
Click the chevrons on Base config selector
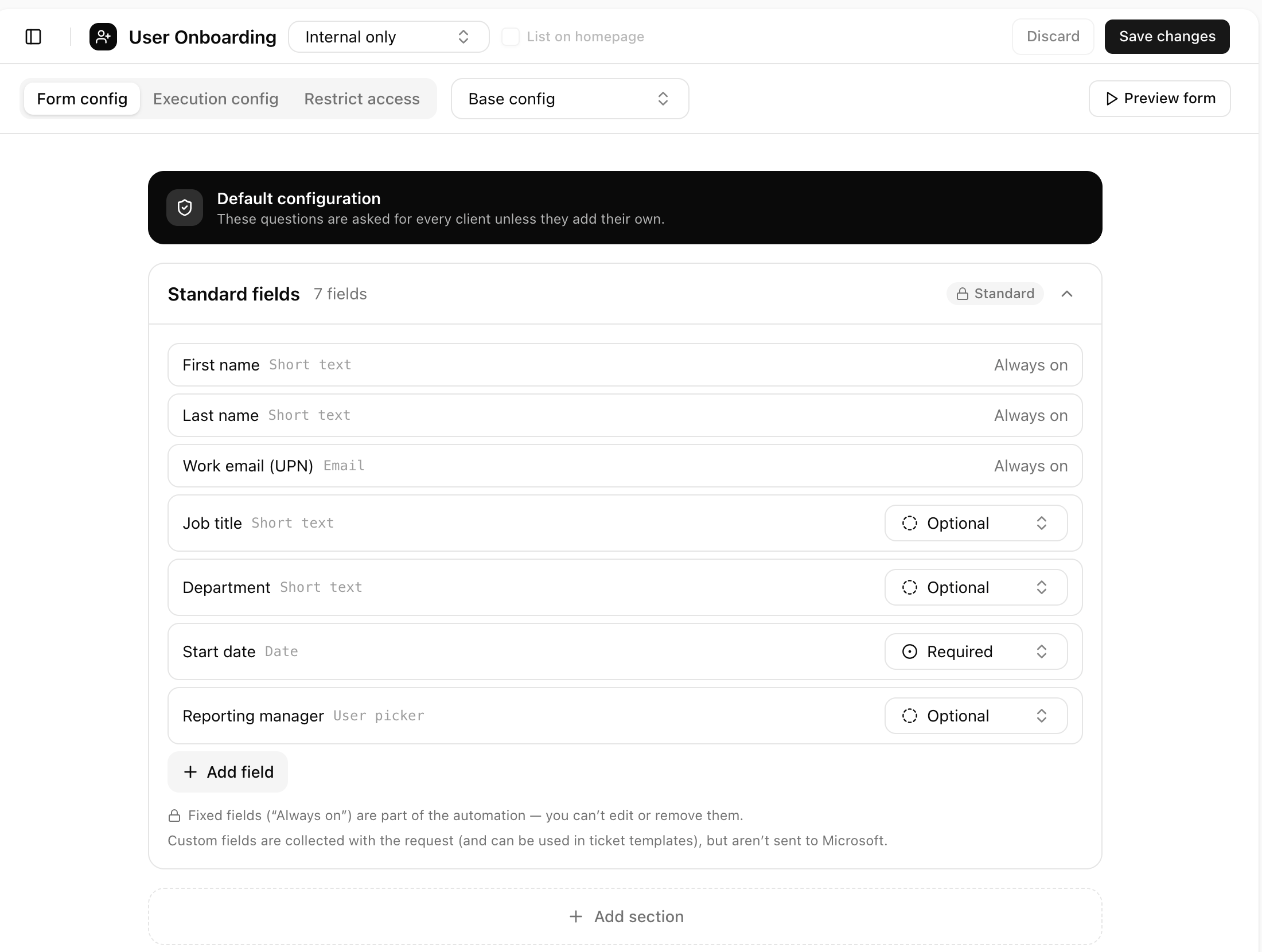click(663, 99)
